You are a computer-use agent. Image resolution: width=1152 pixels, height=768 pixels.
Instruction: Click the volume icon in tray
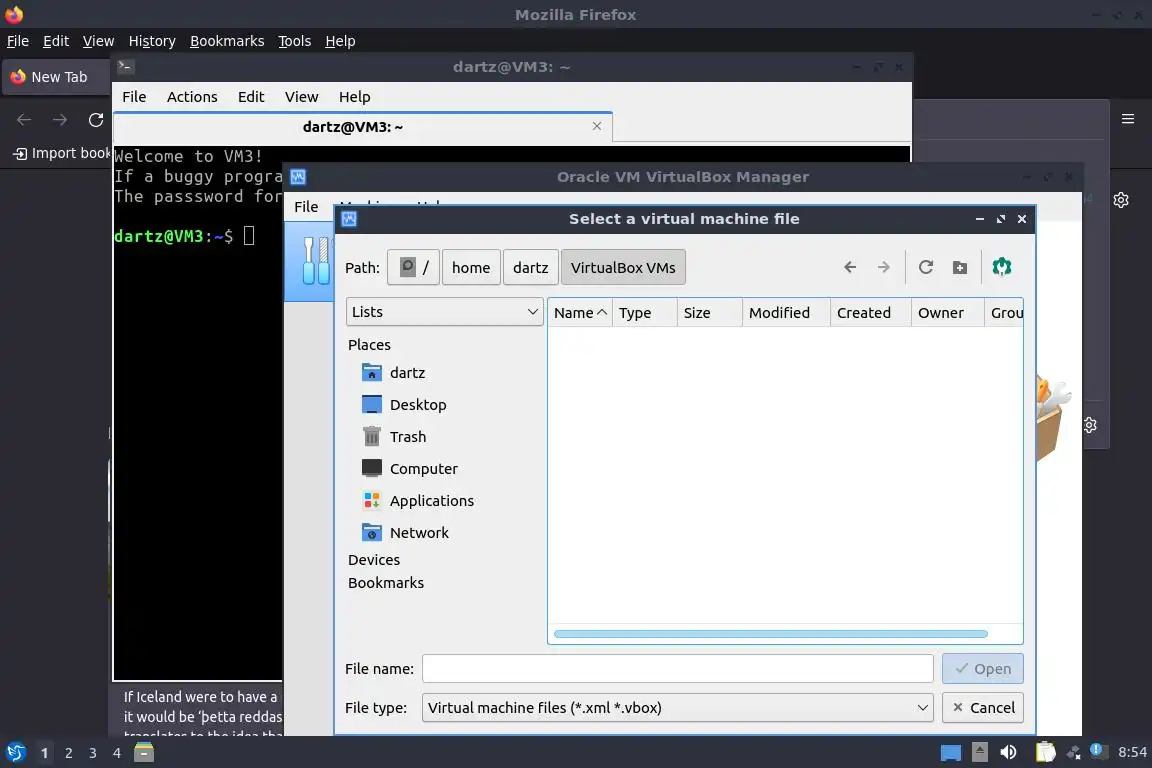click(1008, 753)
